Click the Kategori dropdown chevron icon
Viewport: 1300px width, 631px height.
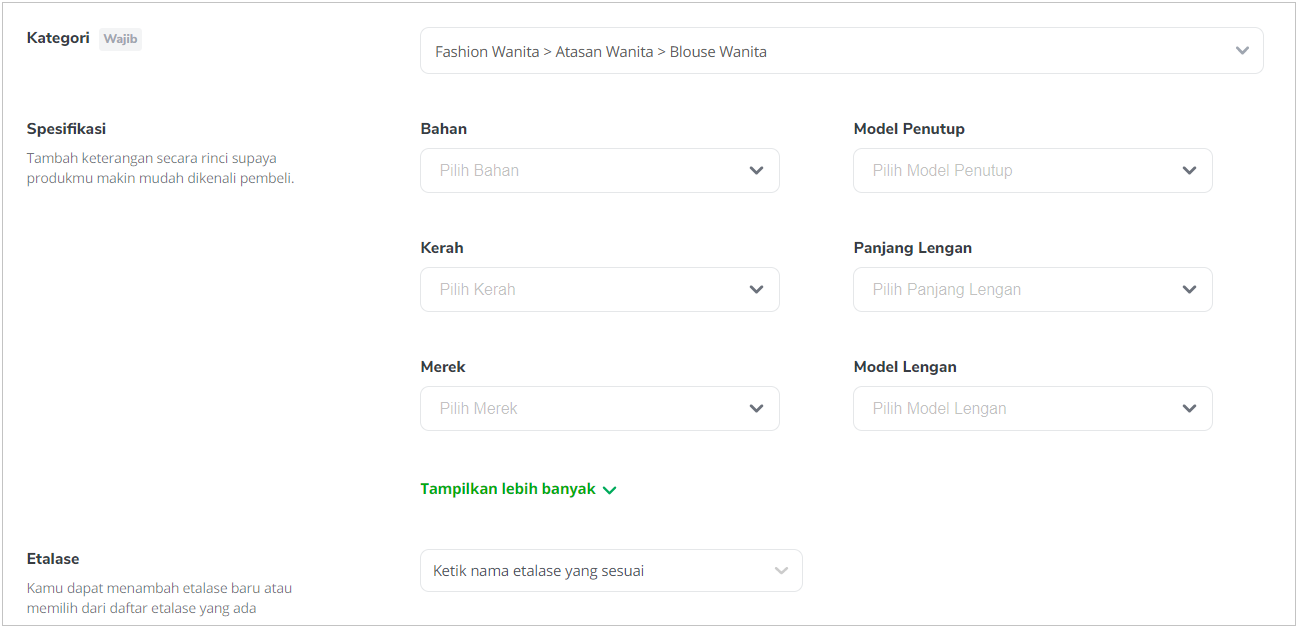click(x=1242, y=50)
